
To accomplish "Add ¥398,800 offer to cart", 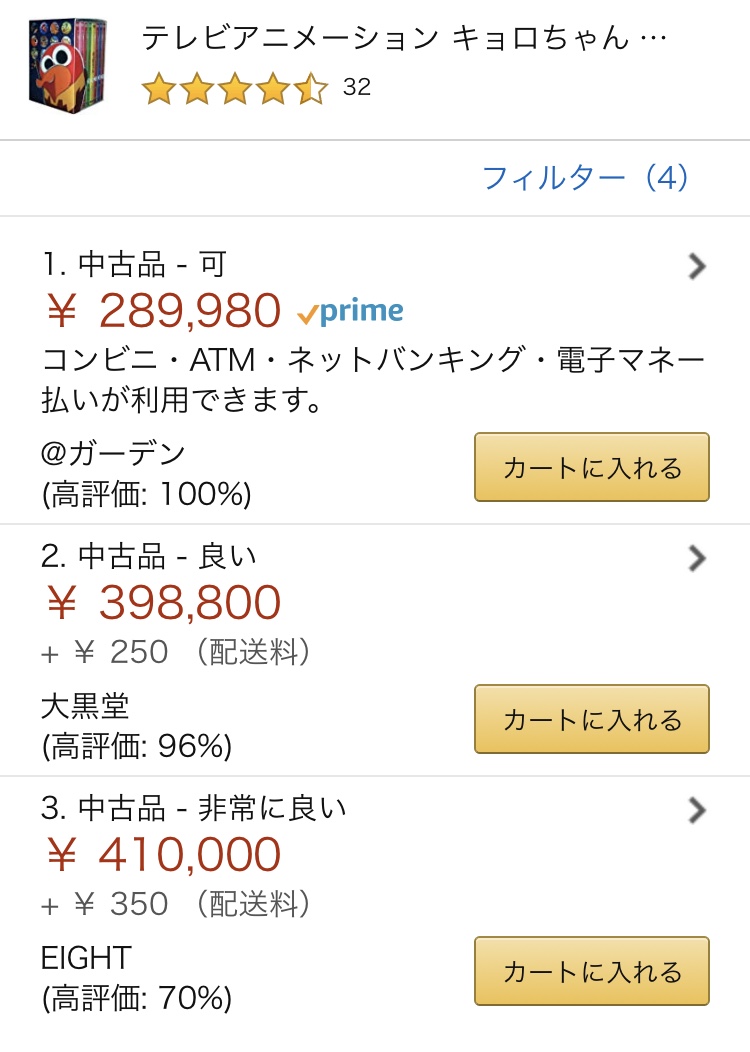I will tap(591, 719).
